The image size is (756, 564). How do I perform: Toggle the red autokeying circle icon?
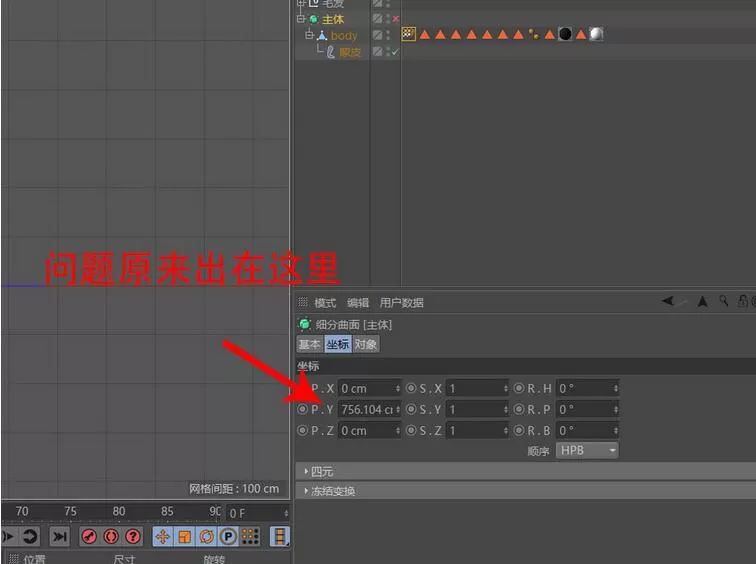coord(111,536)
